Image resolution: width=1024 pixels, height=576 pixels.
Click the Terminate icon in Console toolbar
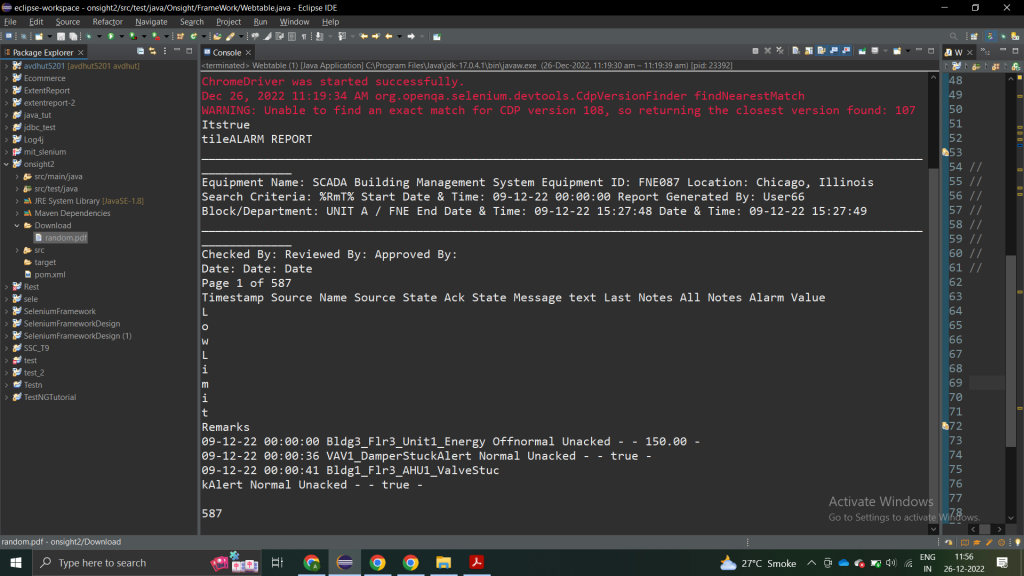click(755, 51)
